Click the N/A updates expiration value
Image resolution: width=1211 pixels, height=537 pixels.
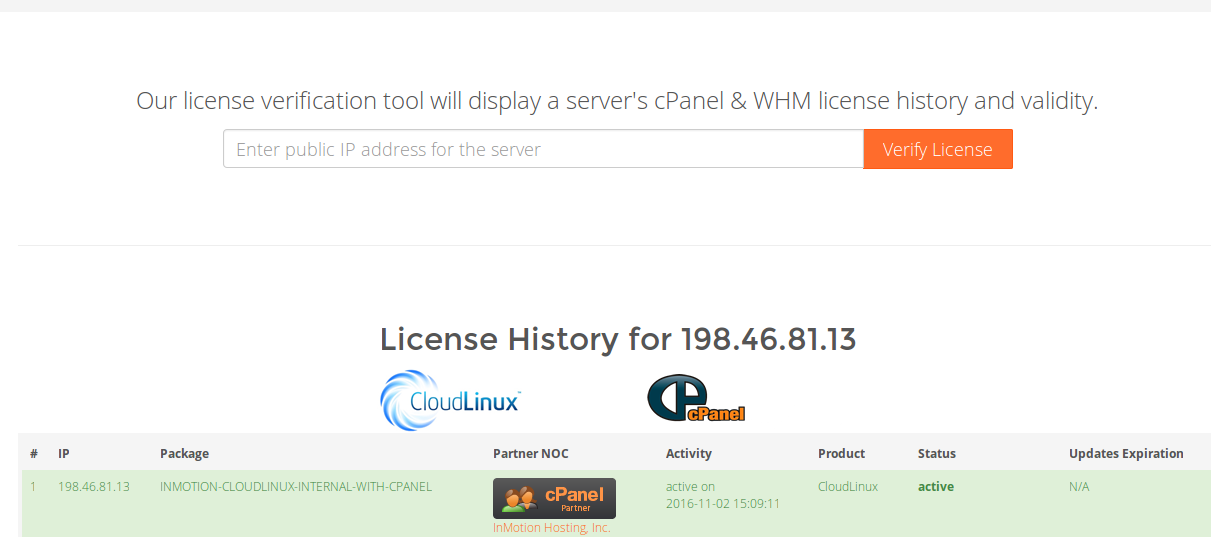click(x=1079, y=487)
